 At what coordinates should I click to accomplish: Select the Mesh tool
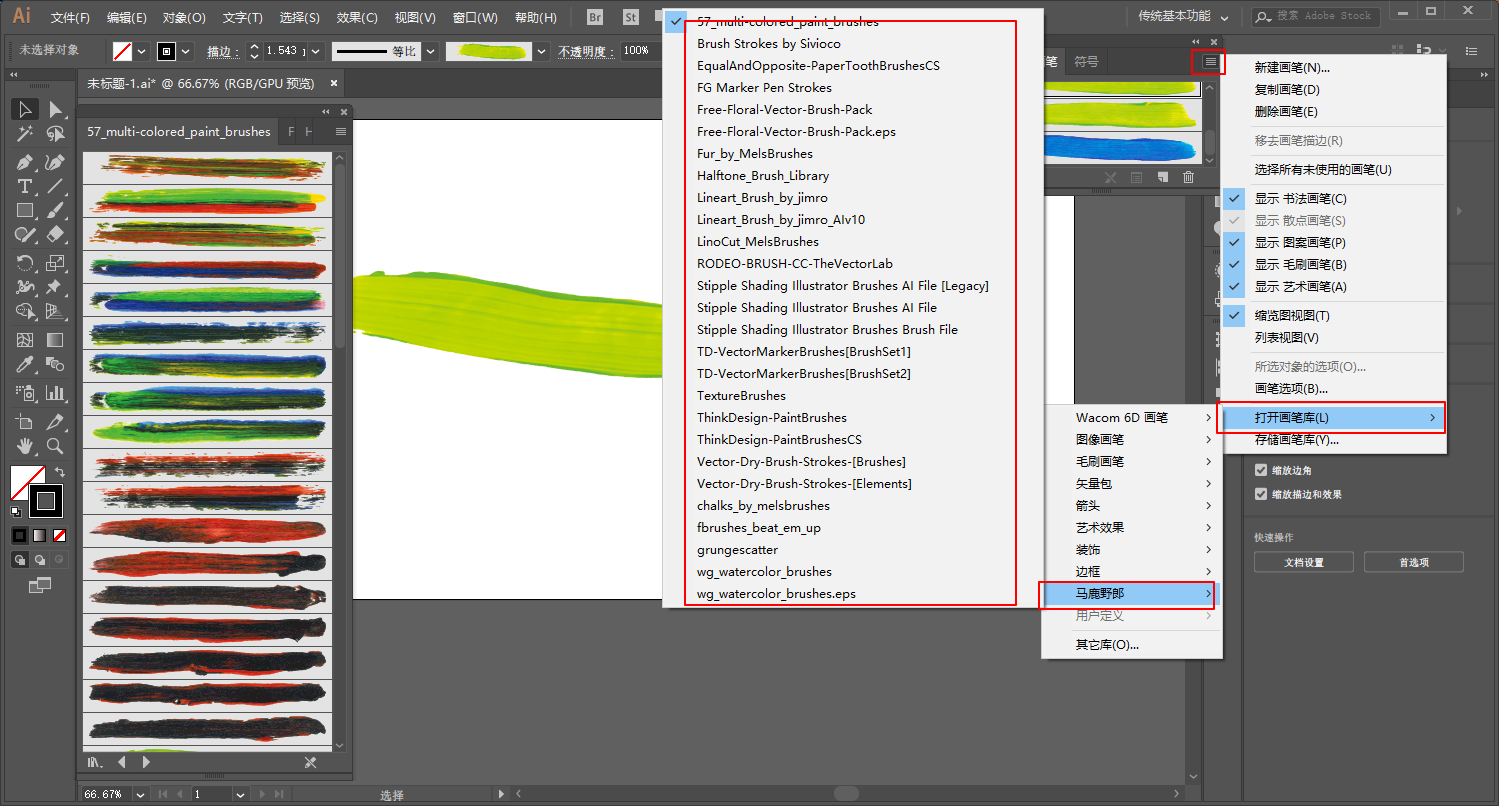25,340
